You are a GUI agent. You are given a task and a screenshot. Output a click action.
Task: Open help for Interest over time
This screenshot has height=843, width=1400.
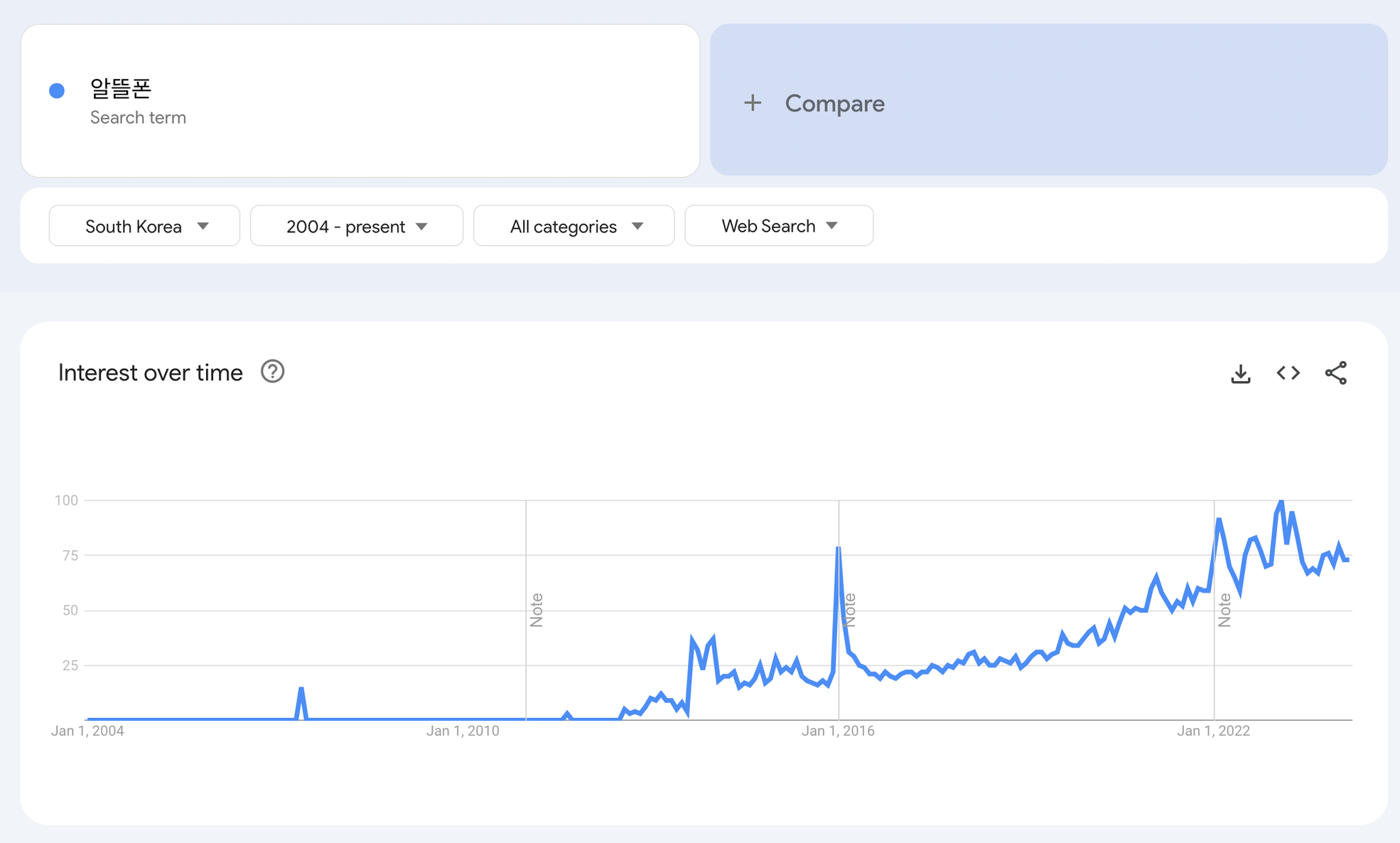[272, 372]
